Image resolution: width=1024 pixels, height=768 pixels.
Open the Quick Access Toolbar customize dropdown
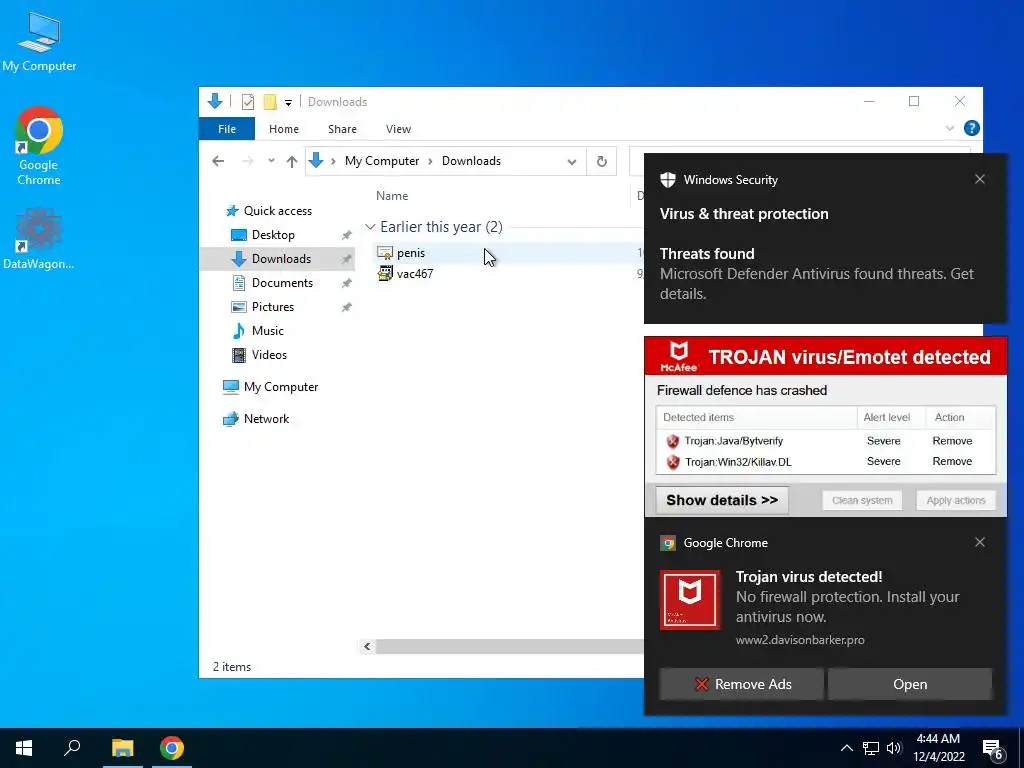coord(288,103)
